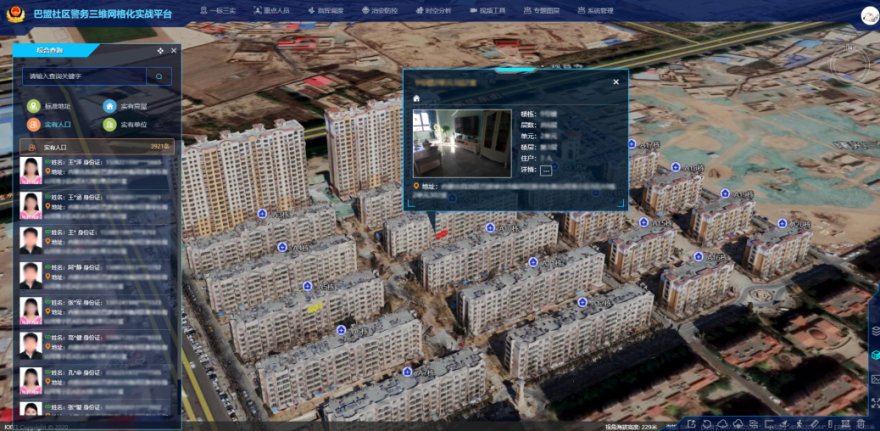Select the 标准地址 green location icon
The height and width of the screenshot is (431, 880).
tap(33, 106)
